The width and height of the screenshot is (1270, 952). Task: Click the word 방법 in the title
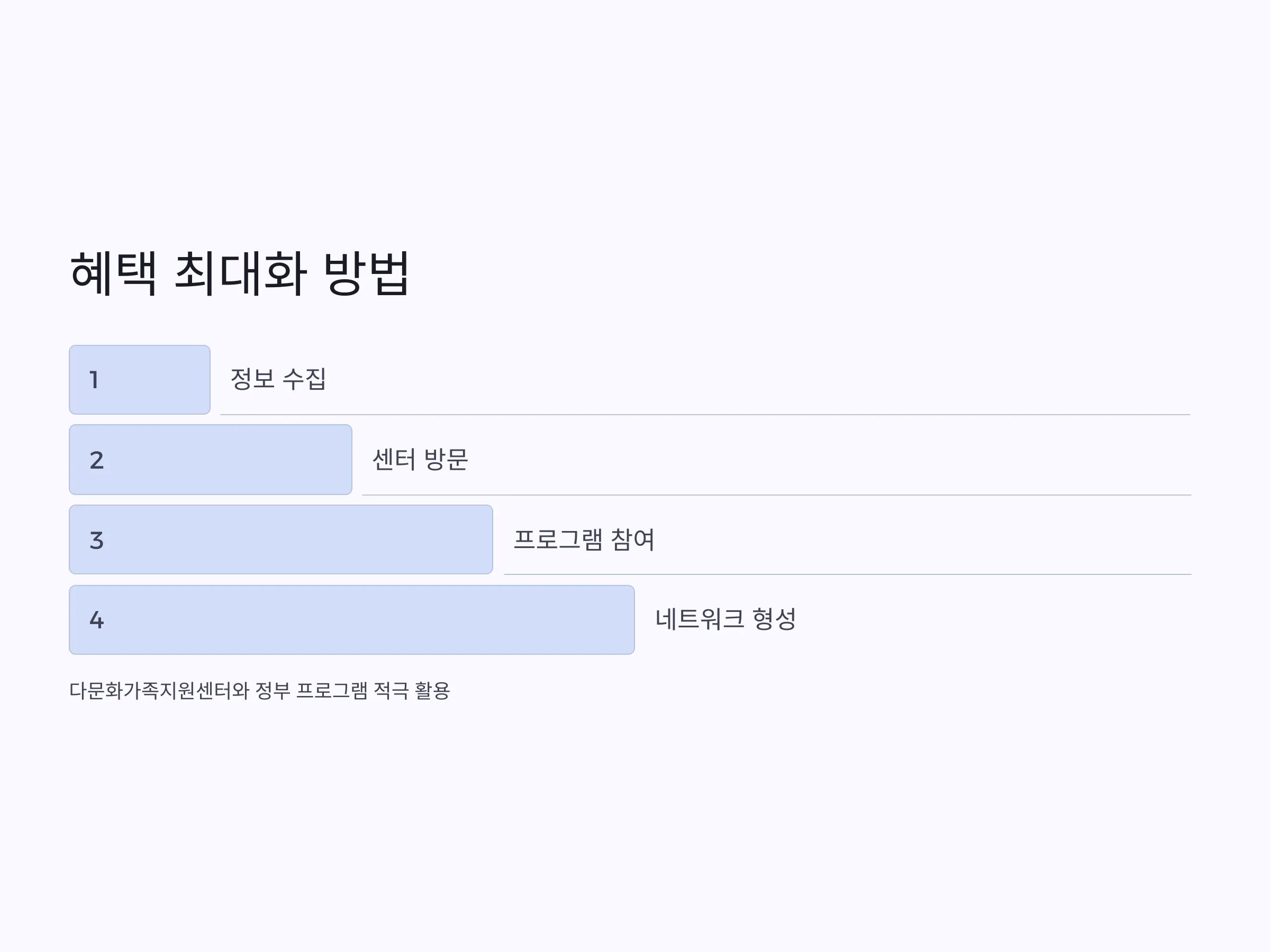pyautogui.click(x=366, y=274)
